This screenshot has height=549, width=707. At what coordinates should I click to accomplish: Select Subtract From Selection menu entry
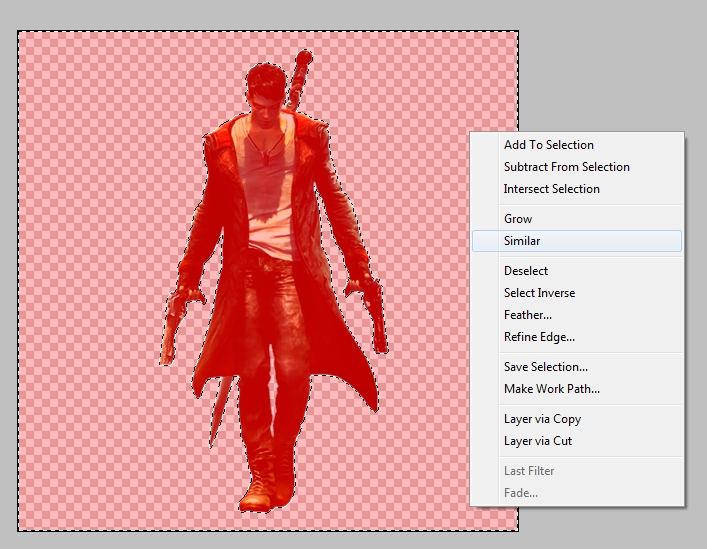point(577,167)
